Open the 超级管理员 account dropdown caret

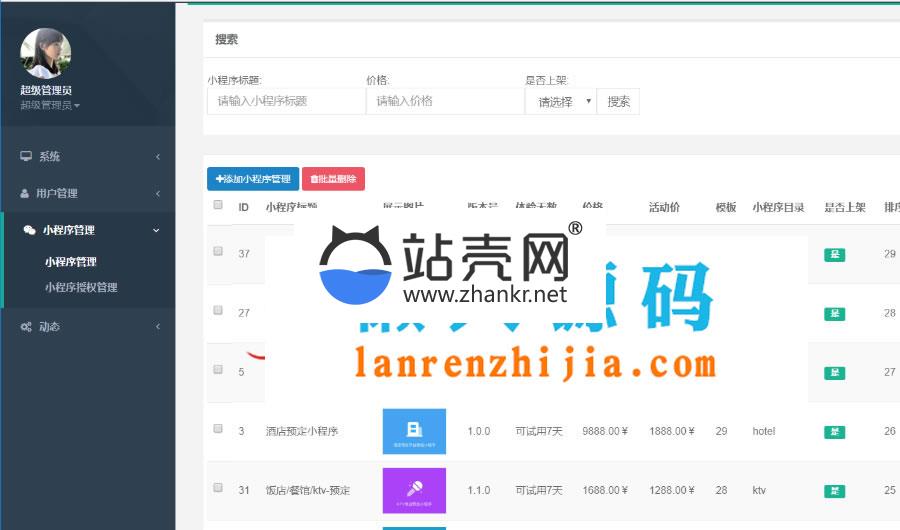click(77, 106)
